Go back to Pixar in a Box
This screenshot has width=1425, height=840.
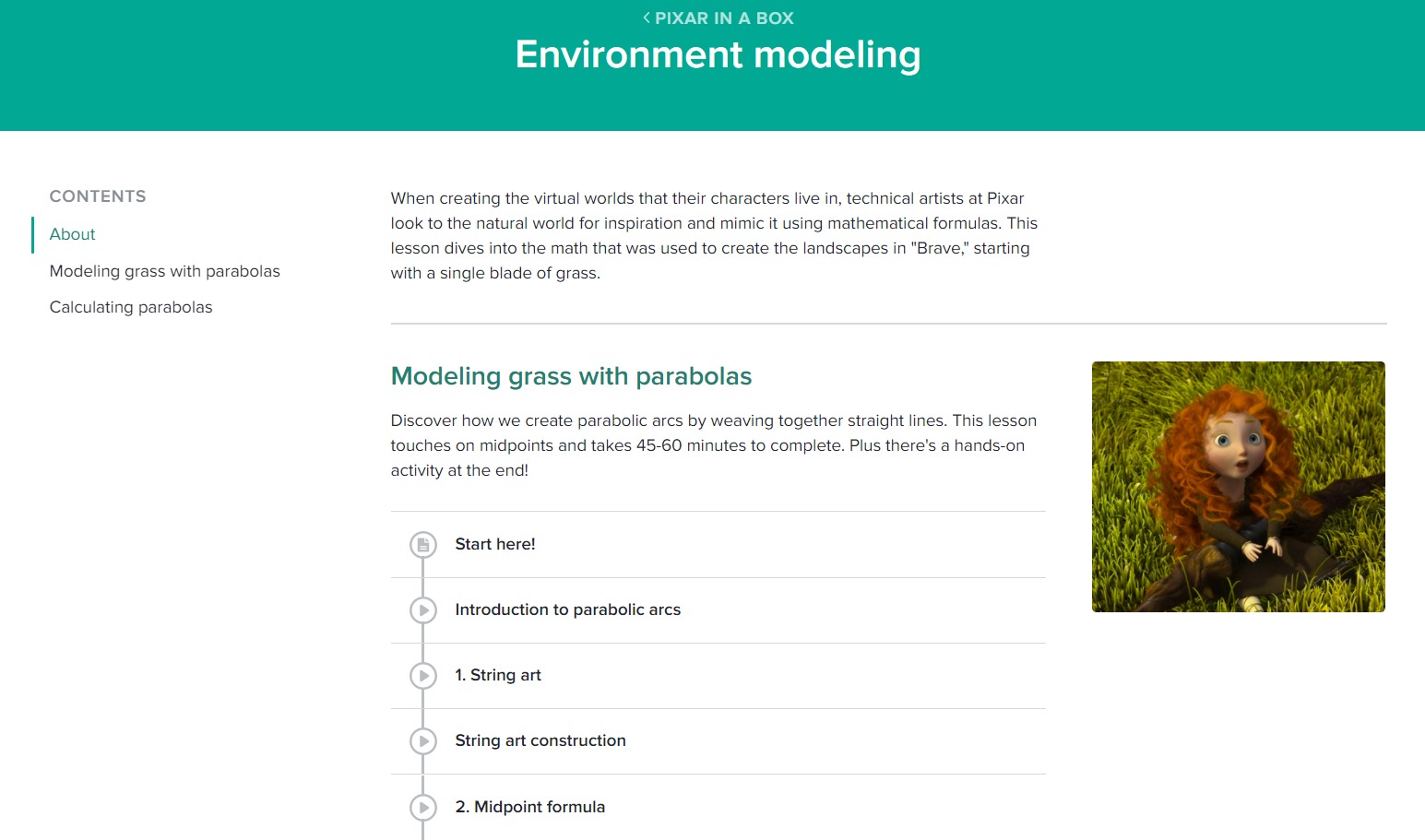(723, 18)
